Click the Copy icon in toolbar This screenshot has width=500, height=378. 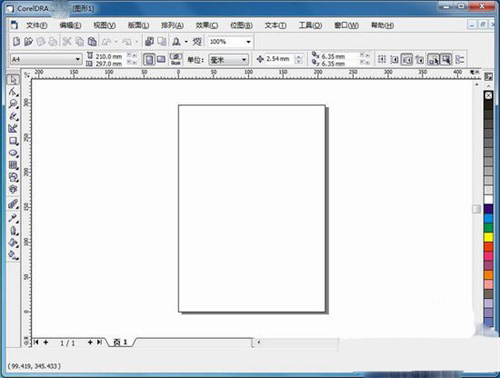tap(79, 42)
